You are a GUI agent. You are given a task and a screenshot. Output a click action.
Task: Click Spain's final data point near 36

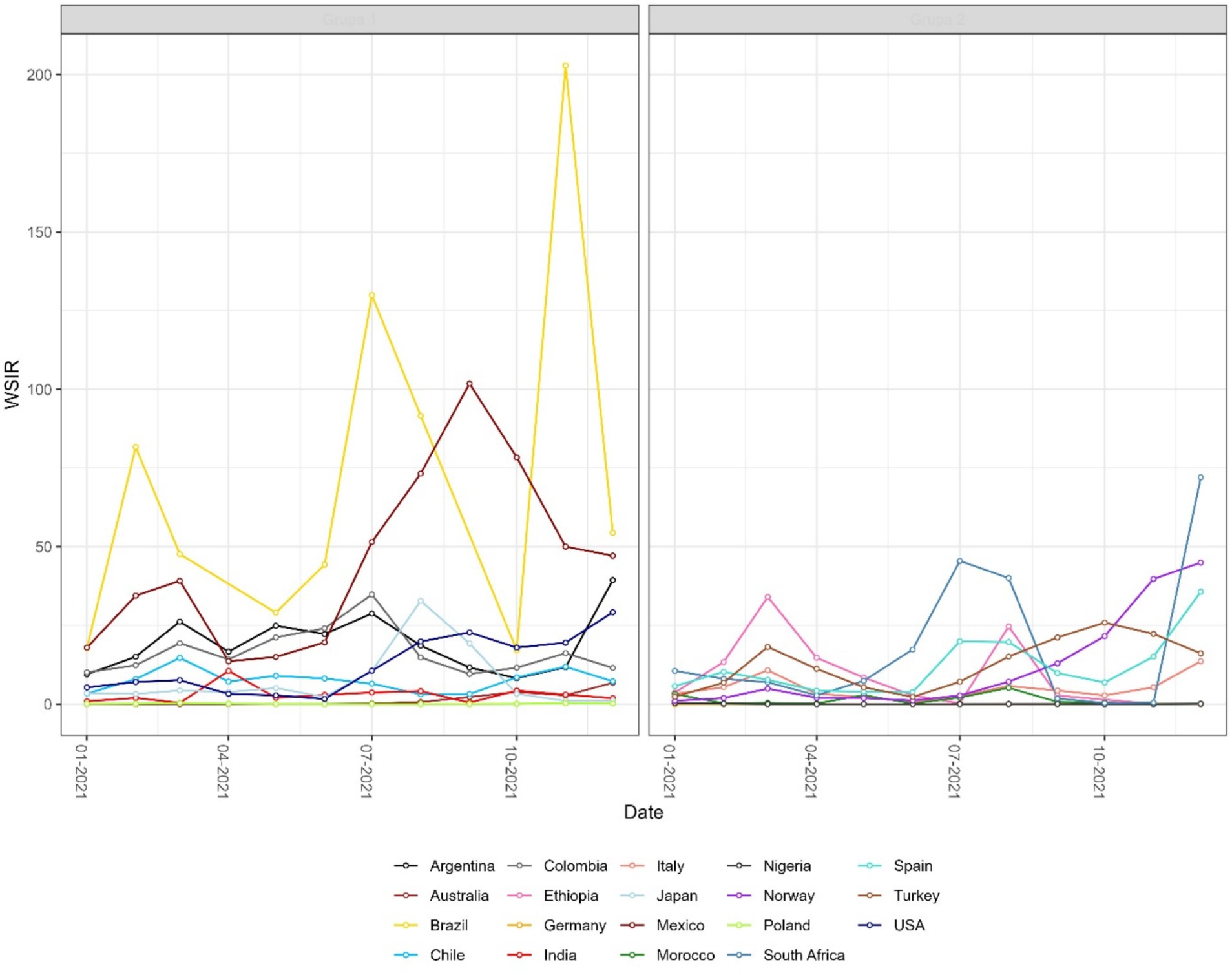tap(1200, 592)
